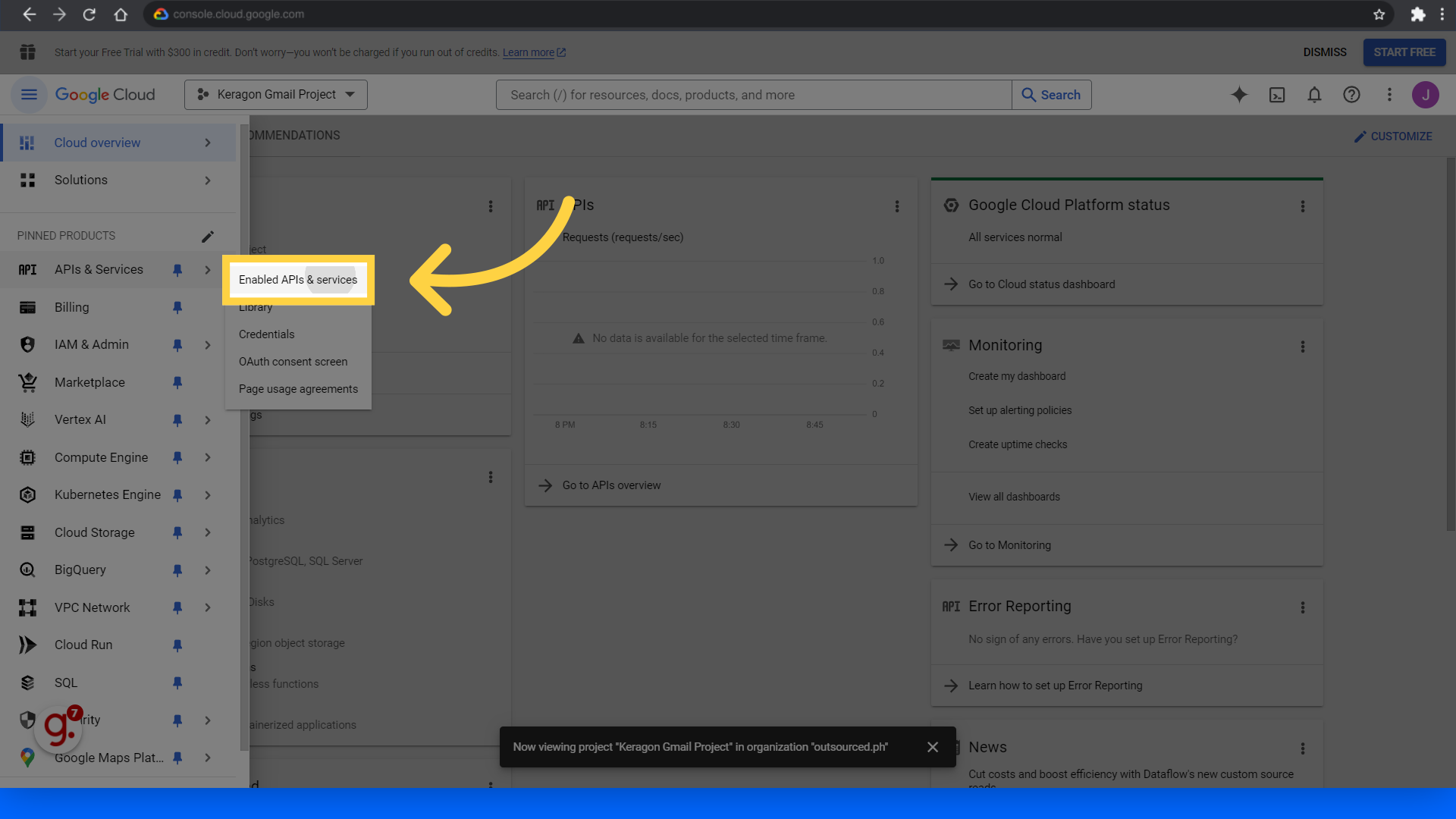Click the Search button

pos(1052,95)
